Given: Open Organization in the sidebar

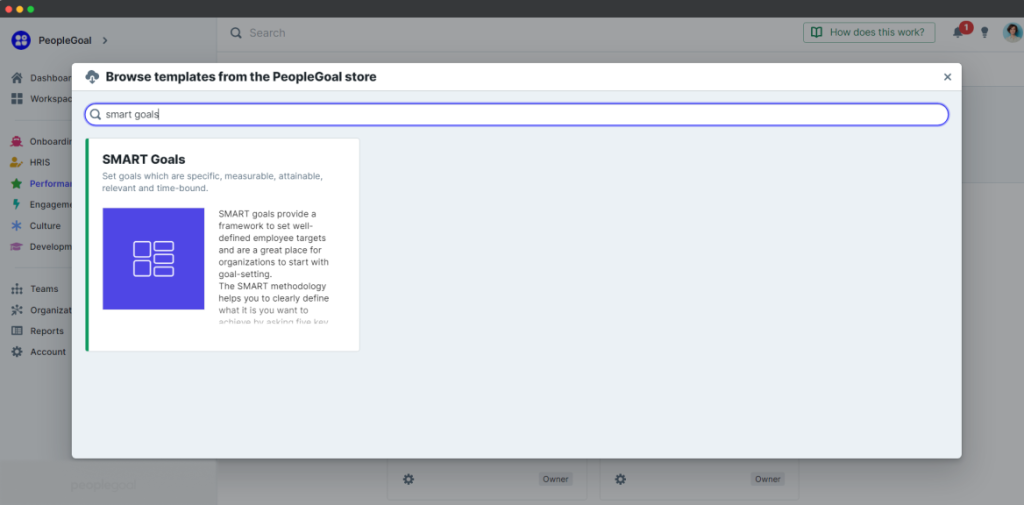Looking at the screenshot, I should [x=41, y=310].
